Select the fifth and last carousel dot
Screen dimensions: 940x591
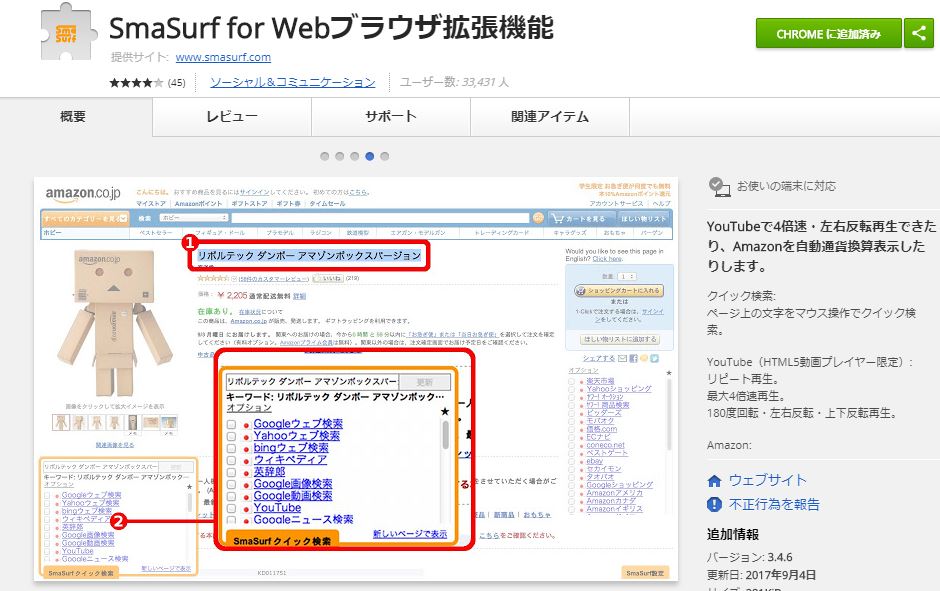click(x=385, y=156)
